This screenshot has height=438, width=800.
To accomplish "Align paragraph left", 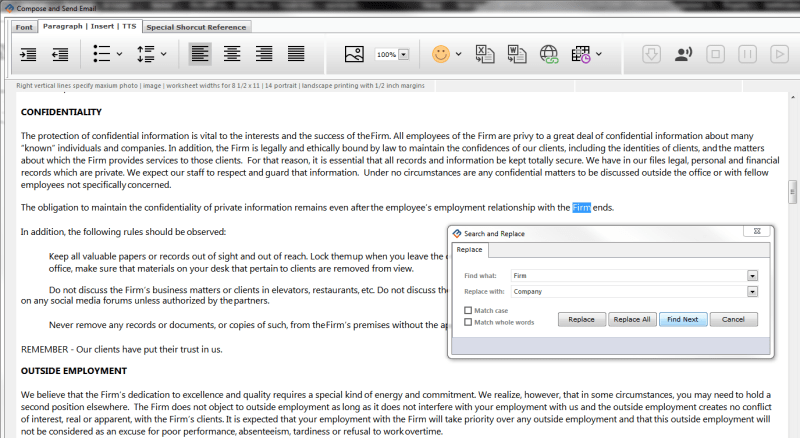I will [x=200, y=54].
